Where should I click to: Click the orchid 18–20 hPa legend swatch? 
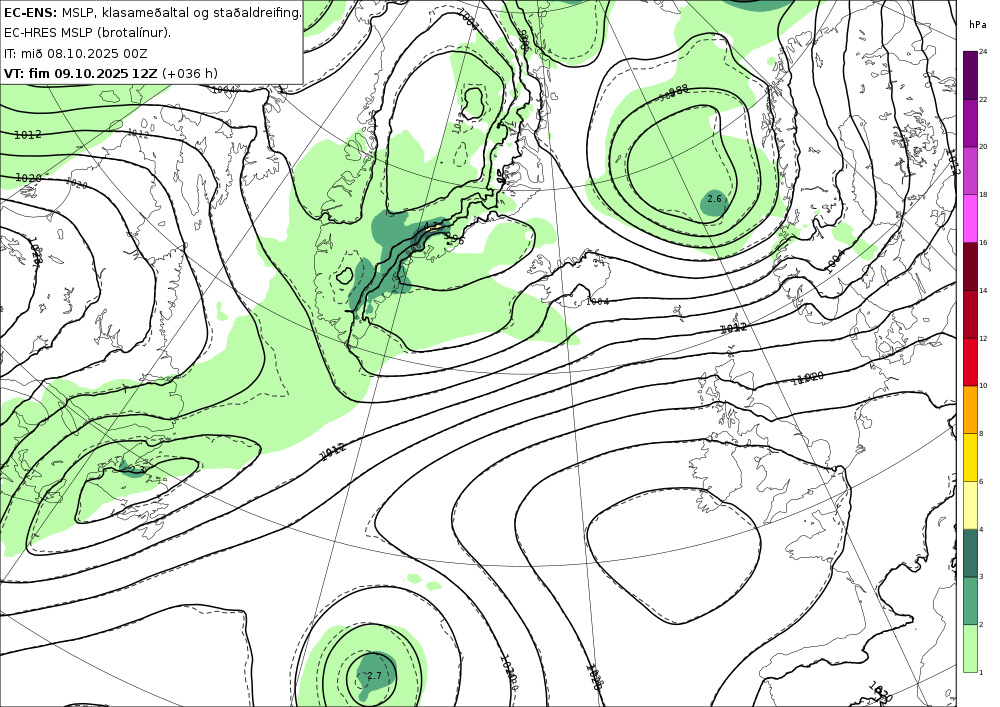[x=970, y=171]
